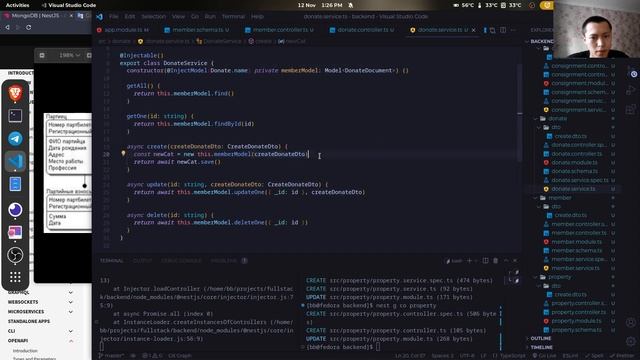Split the terminal panel

pos(485,260)
